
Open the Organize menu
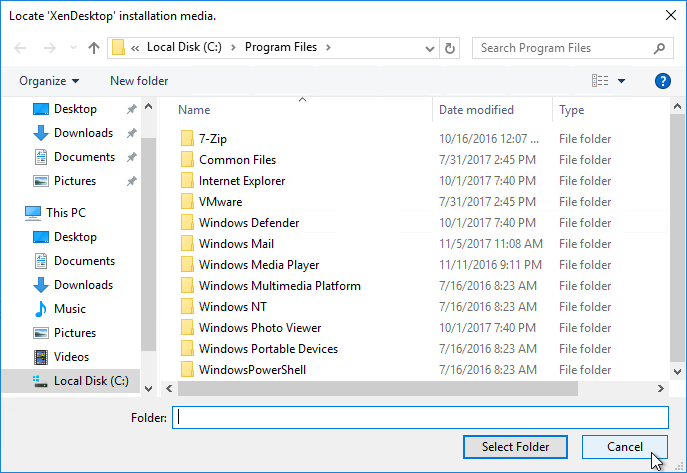[x=49, y=81]
